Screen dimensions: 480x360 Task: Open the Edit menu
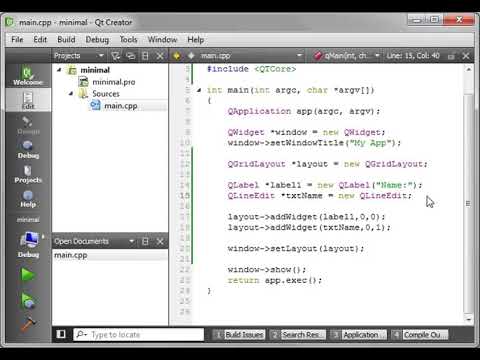click(40, 40)
